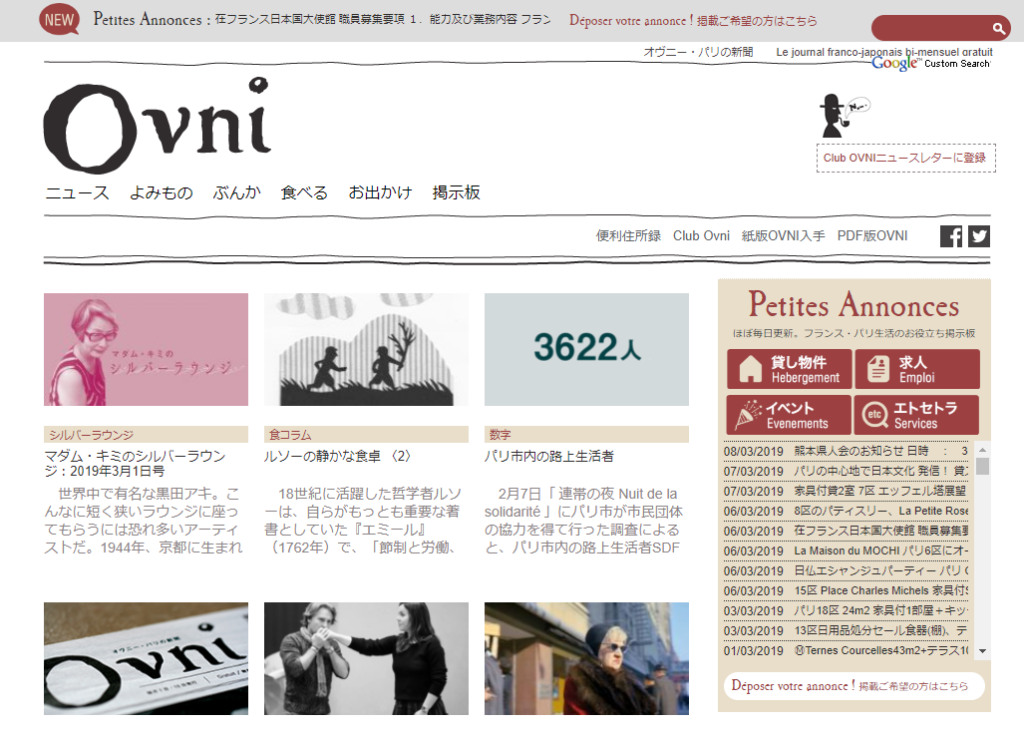This screenshot has height=732, width=1024.
Task: Open 07/03/2019 家具付賃2室 7区 announcement
Action: (x=846, y=491)
